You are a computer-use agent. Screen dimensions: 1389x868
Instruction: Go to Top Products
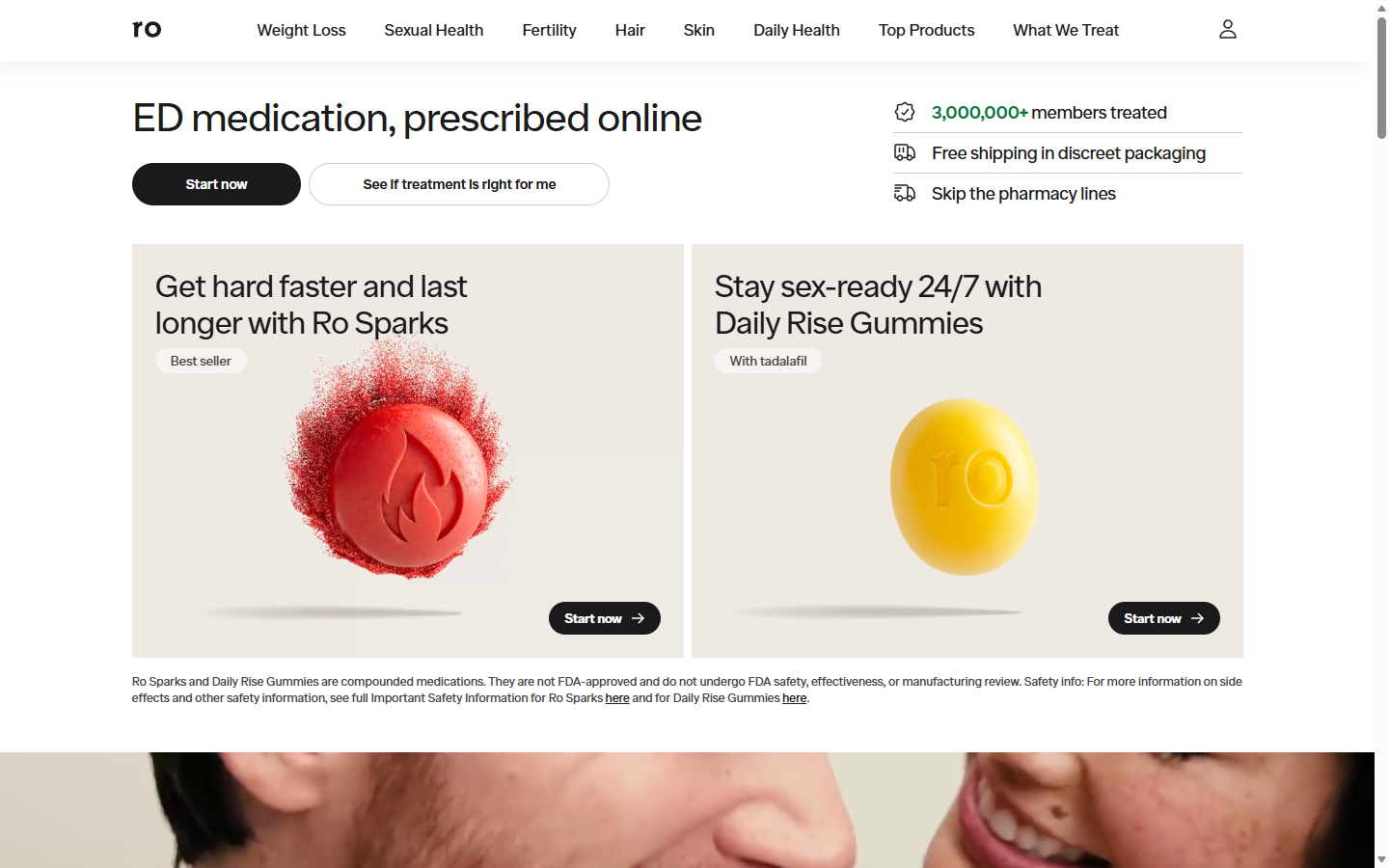[926, 30]
